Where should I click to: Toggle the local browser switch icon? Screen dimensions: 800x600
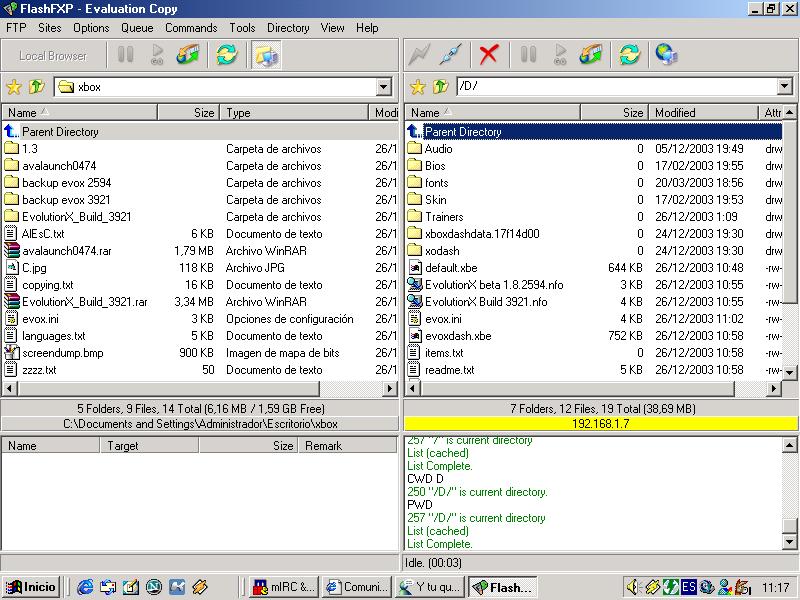266,55
